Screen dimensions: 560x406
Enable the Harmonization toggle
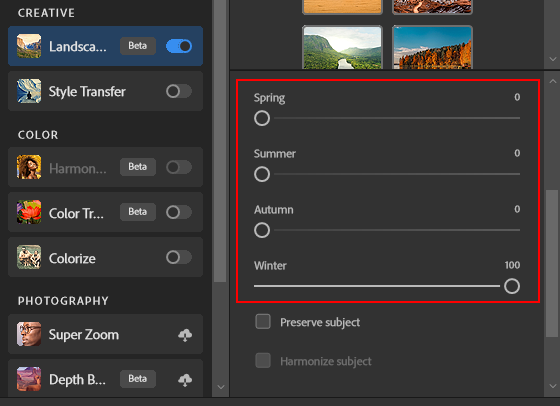(x=179, y=167)
